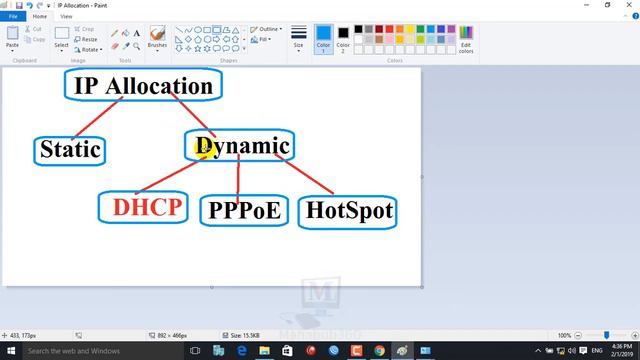Open Microsoft Edge from the taskbar
The width and height of the screenshot is (640, 360).
[242, 351]
